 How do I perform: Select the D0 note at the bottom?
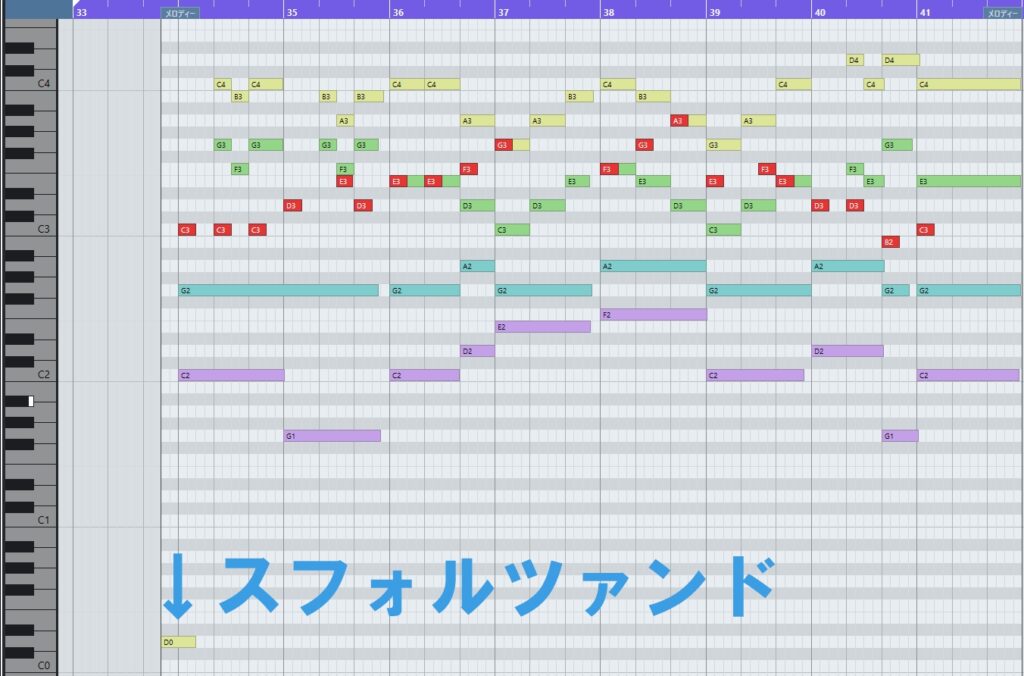click(178, 642)
